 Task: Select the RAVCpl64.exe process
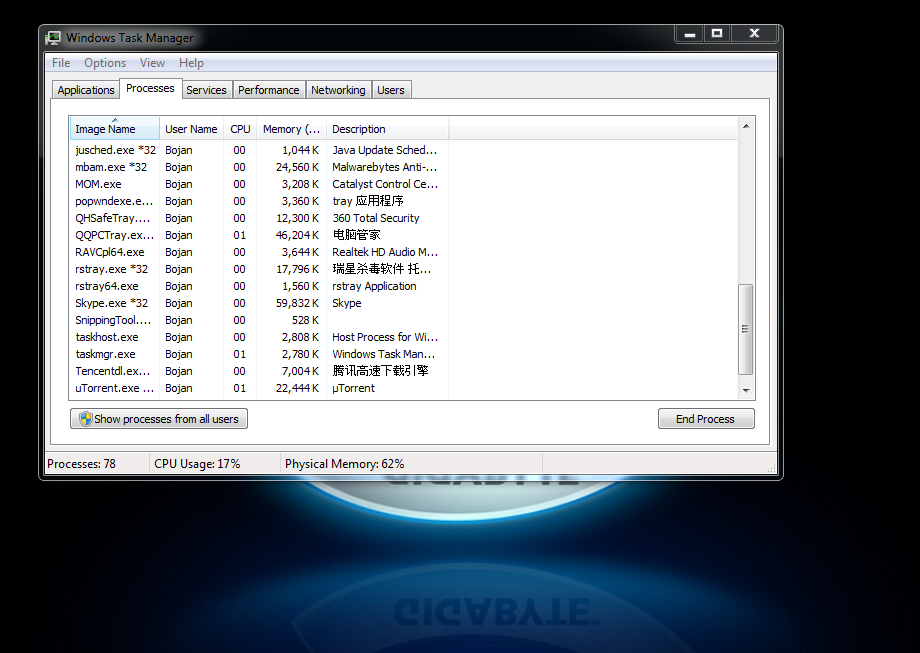click(259, 252)
